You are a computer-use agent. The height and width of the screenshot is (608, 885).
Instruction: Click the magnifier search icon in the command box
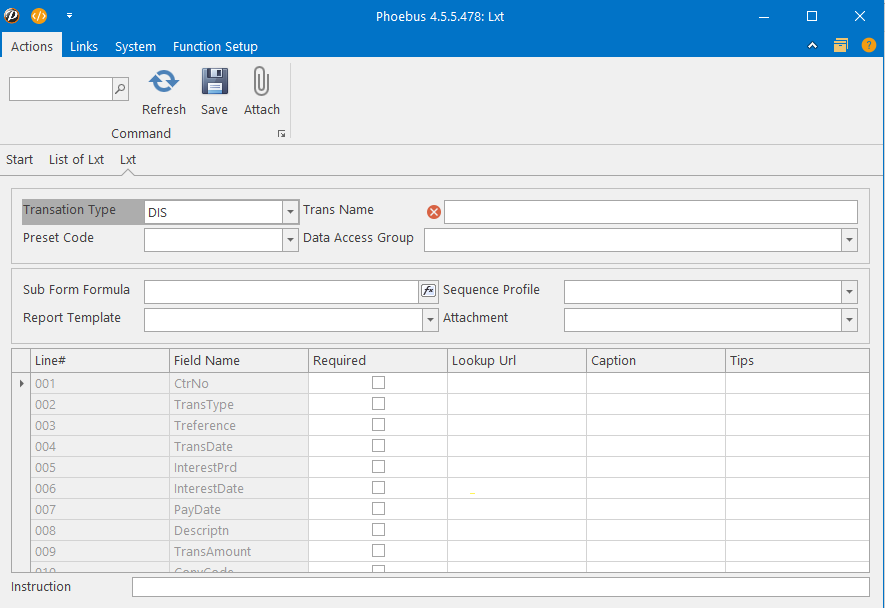(120, 89)
